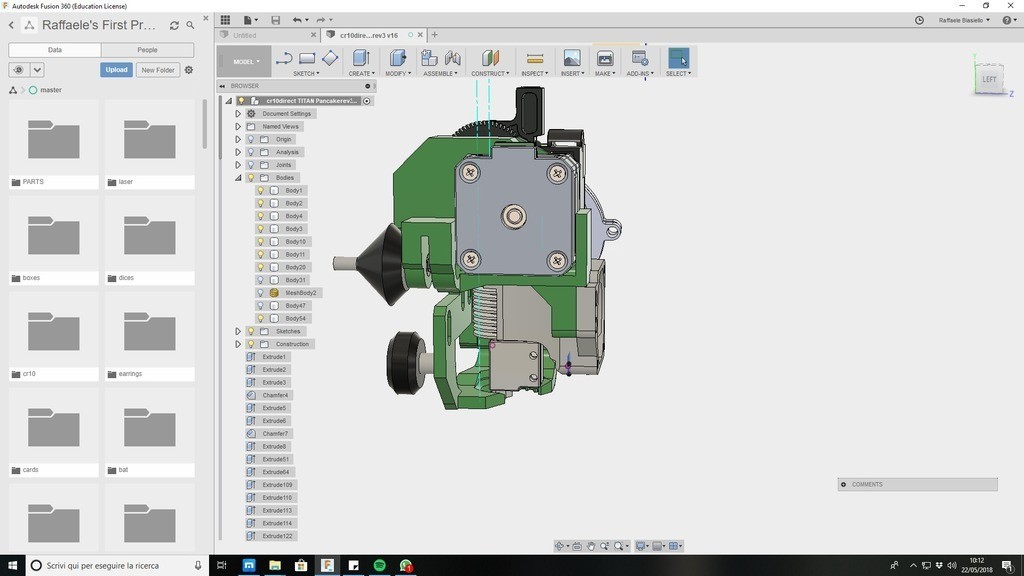1024x576 pixels.
Task: Toggle visibility of MeshBody2
Action: (261, 293)
